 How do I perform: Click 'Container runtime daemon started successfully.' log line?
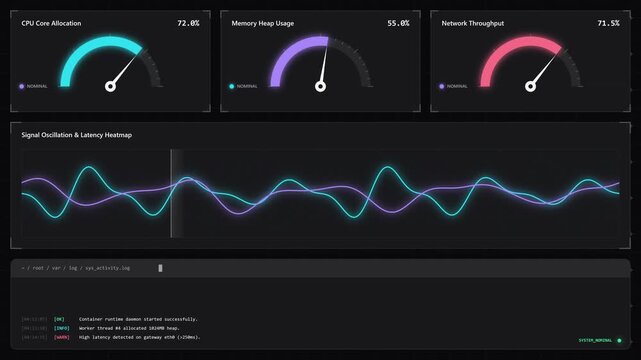[x=138, y=319]
